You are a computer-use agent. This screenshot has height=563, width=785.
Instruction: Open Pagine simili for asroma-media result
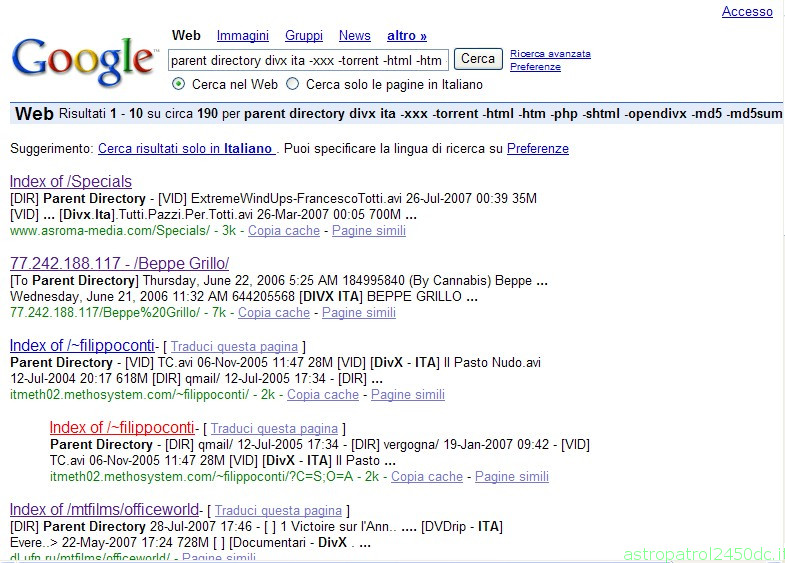point(369,230)
